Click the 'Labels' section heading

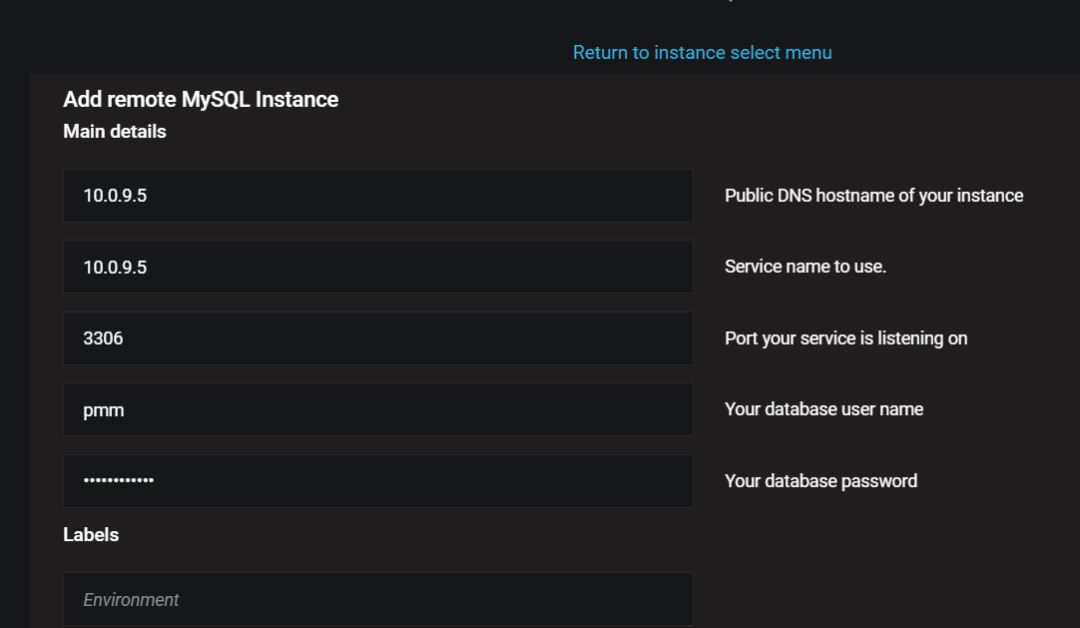[x=90, y=535]
